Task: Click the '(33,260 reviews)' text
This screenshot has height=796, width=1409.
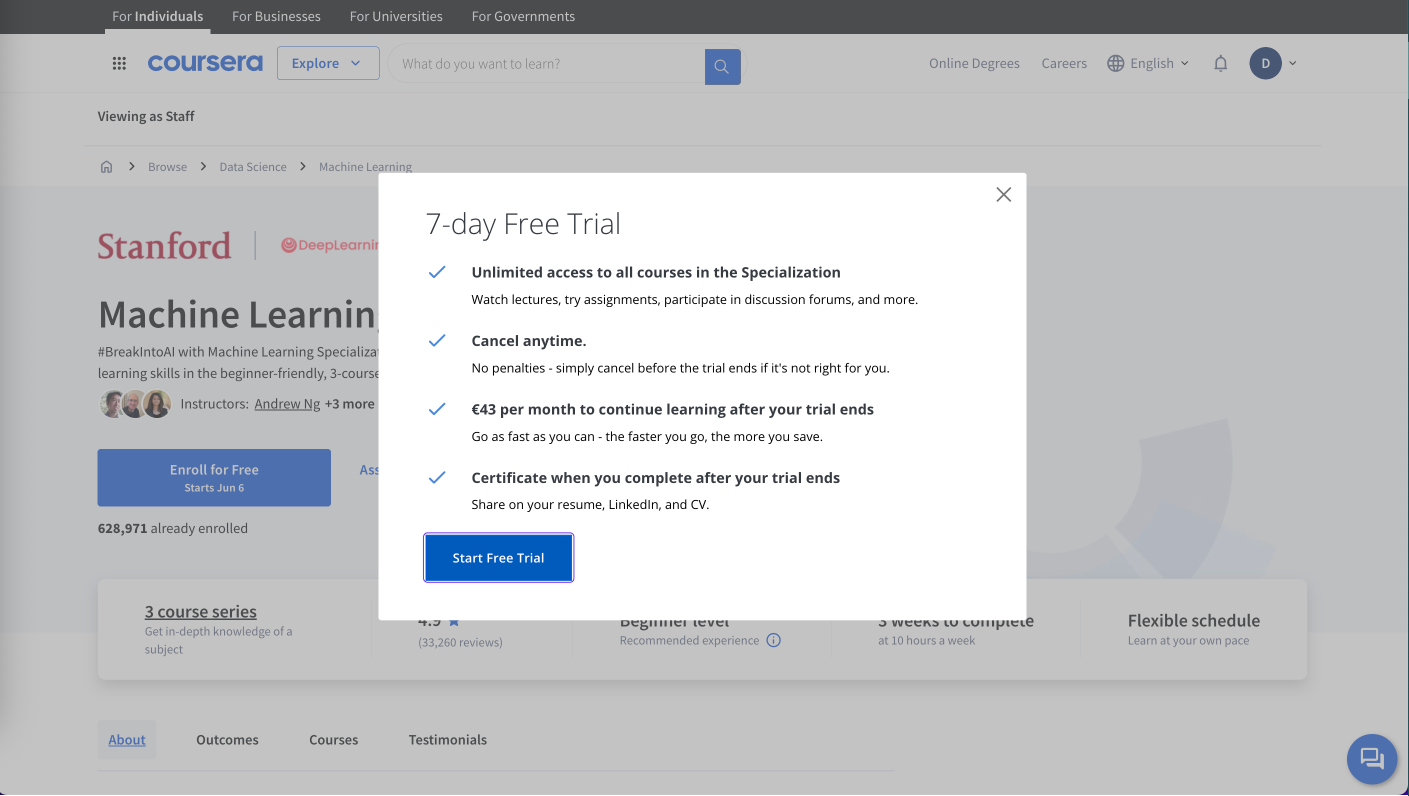Action: click(460, 642)
